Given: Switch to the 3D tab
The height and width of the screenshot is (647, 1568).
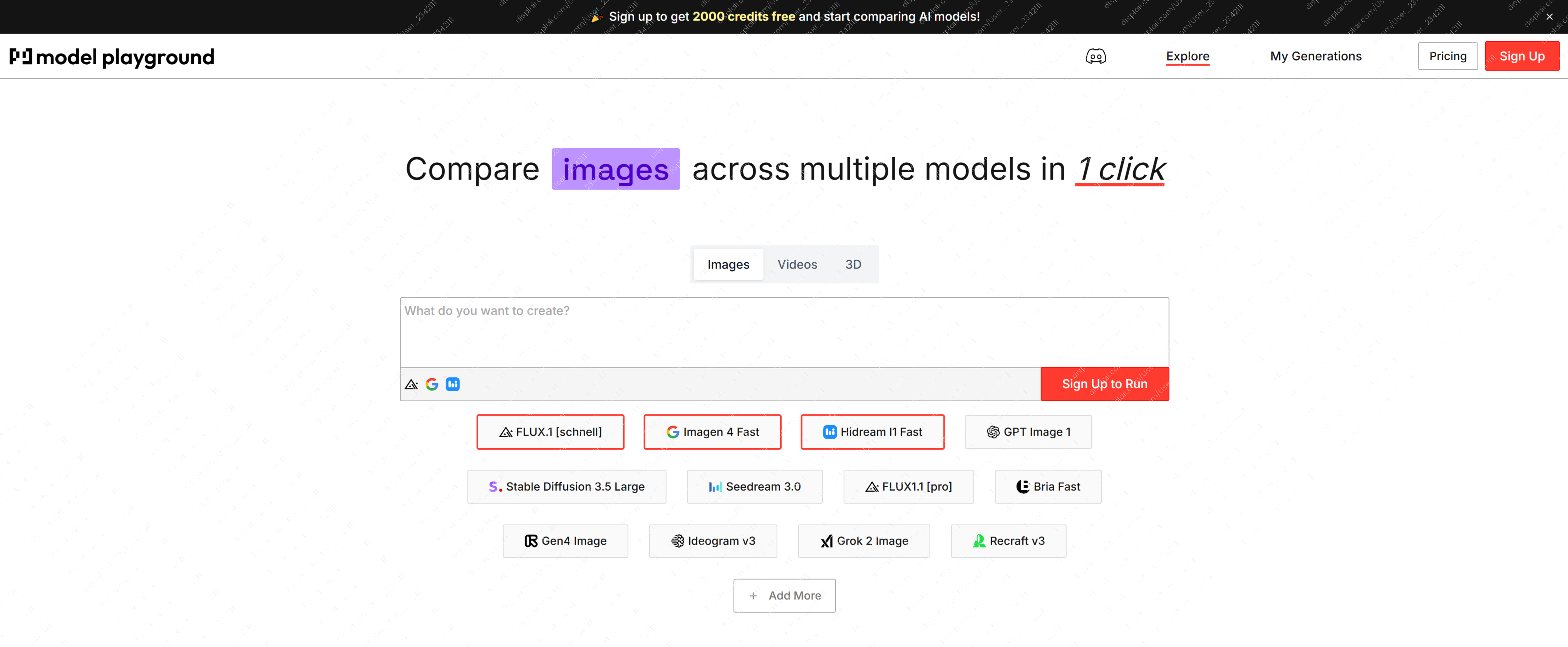Looking at the screenshot, I should [x=853, y=265].
